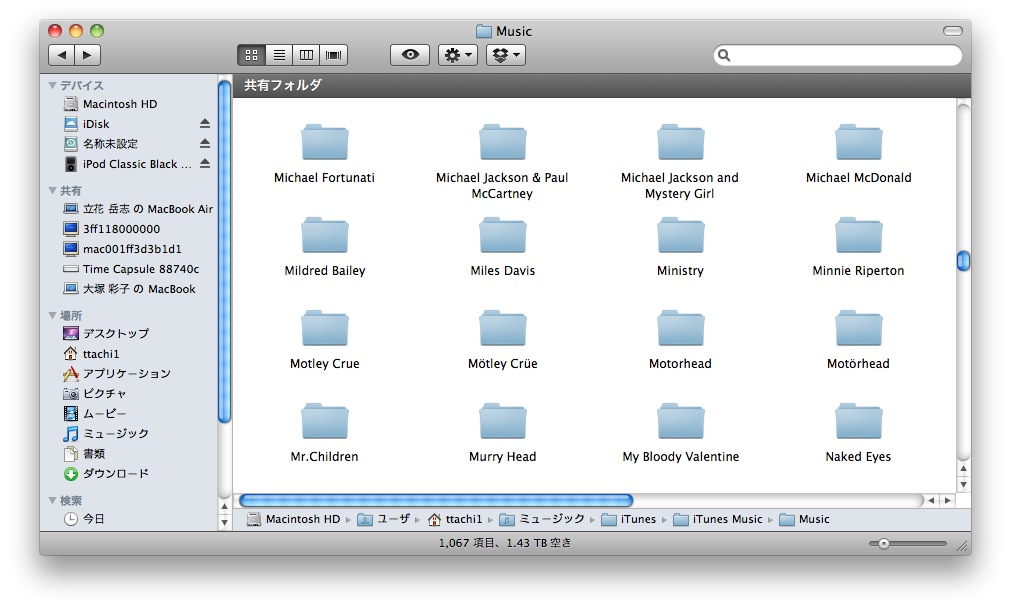Go back to previous folder

click(62, 55)
